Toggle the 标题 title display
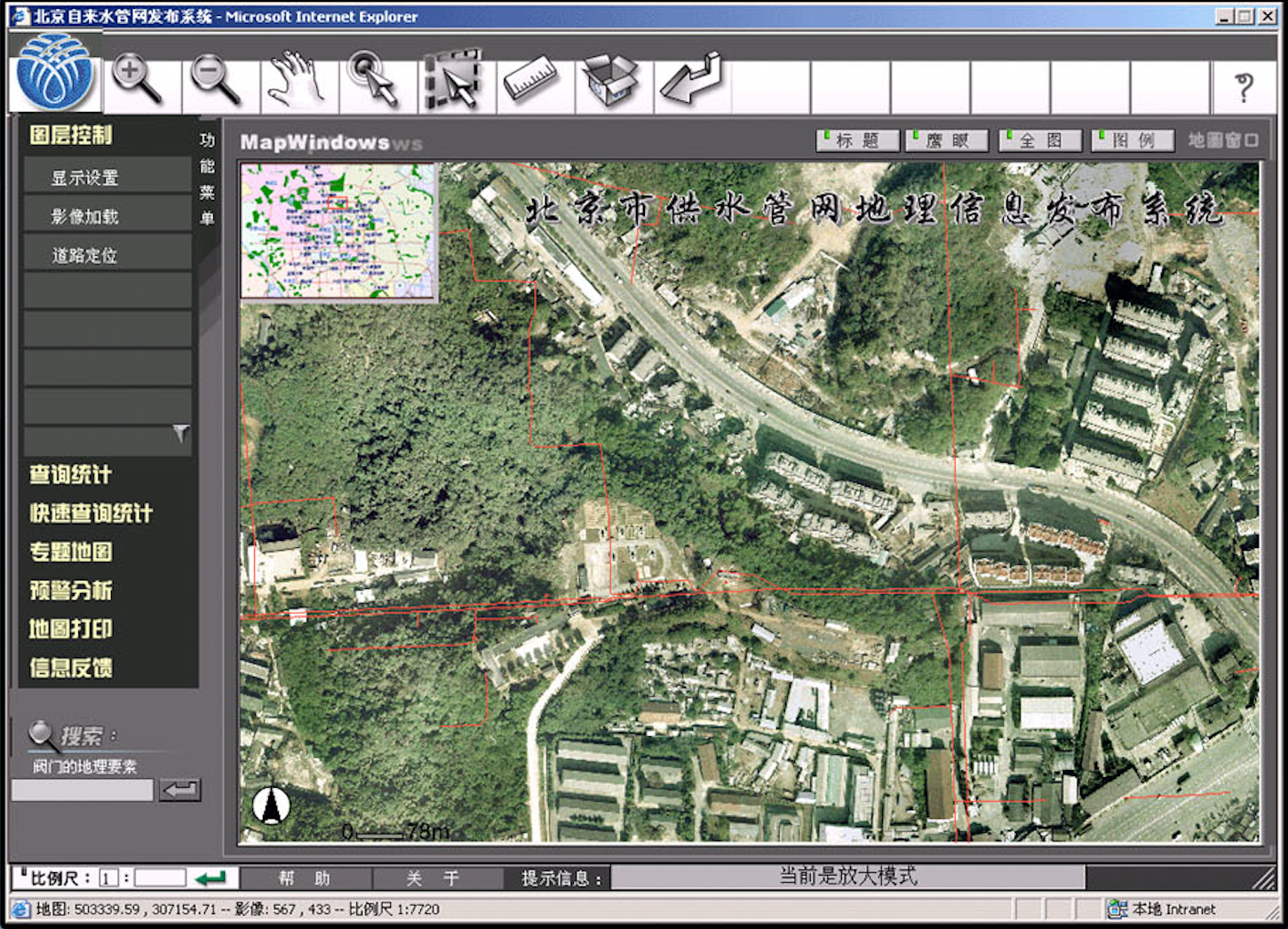Viewport: 1288px width, 929px height. click(x=857, y=140)
